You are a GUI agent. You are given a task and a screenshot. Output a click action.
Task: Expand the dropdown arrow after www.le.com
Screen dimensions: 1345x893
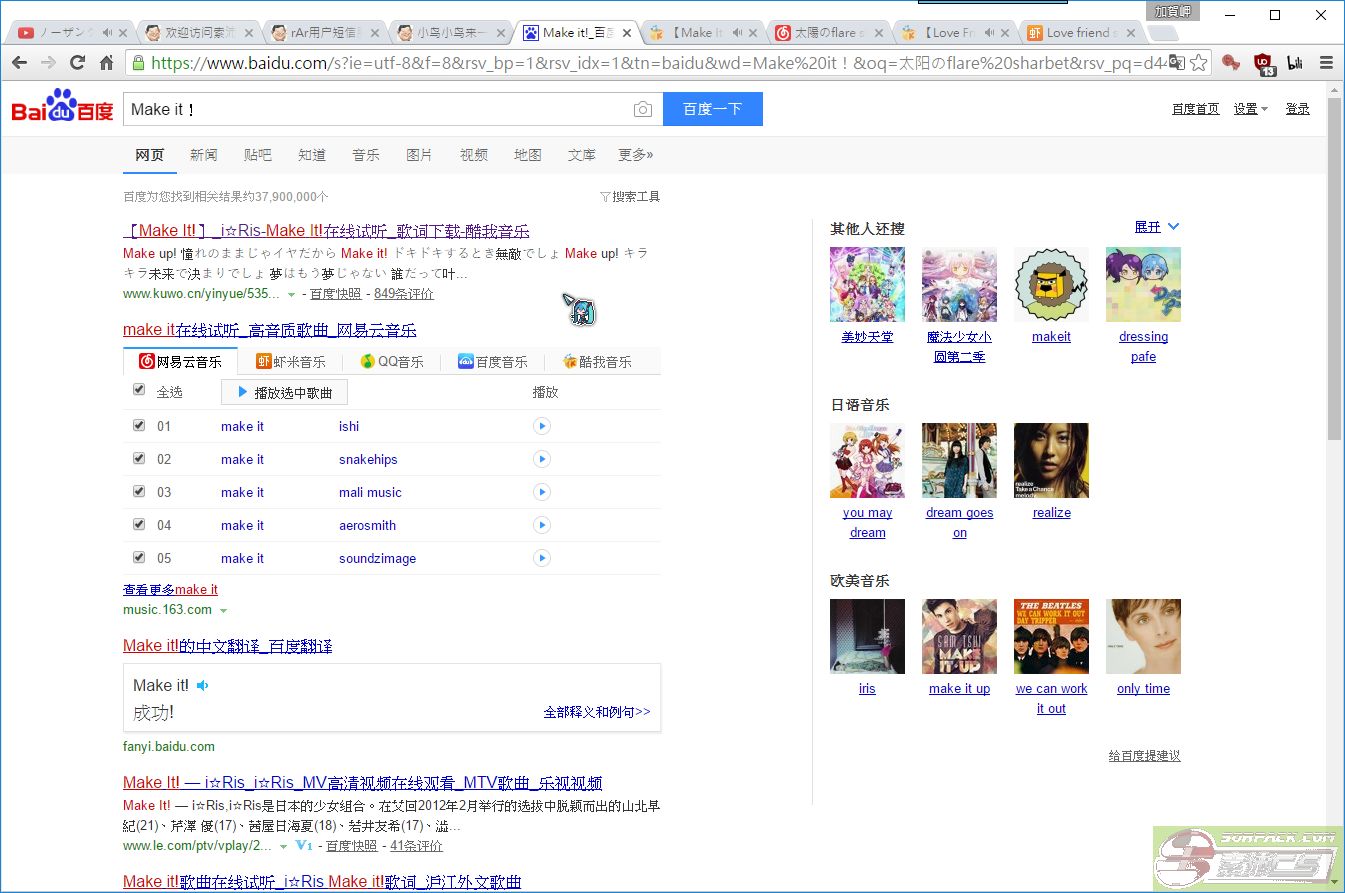coord(284,847)
